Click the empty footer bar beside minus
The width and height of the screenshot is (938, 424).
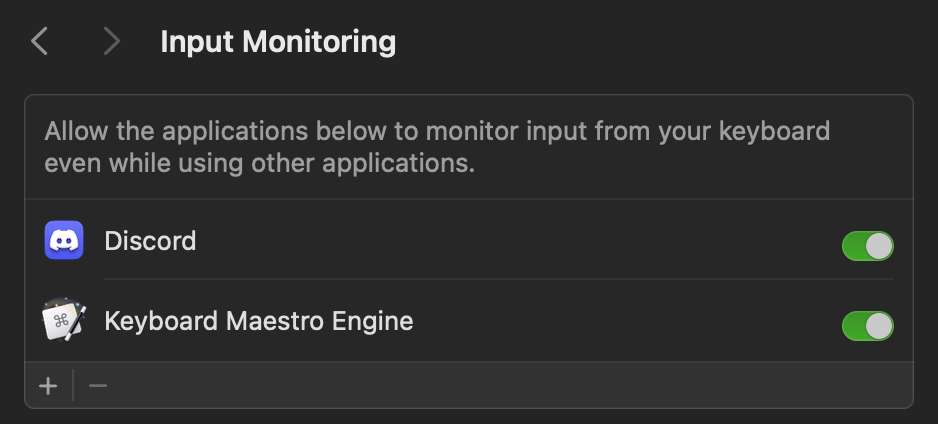point(508,385)
